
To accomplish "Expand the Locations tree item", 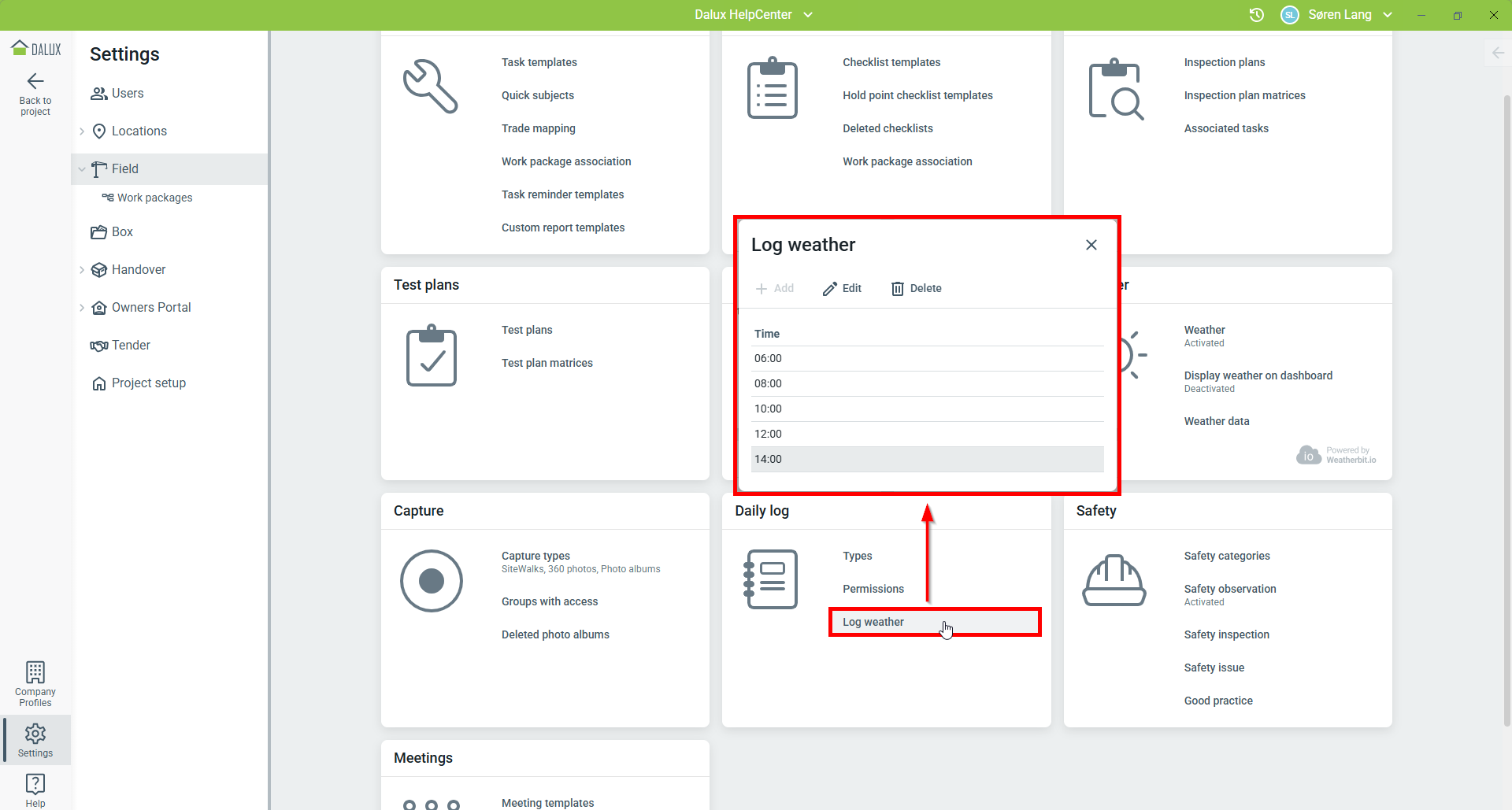I will (x=82, y=131).
